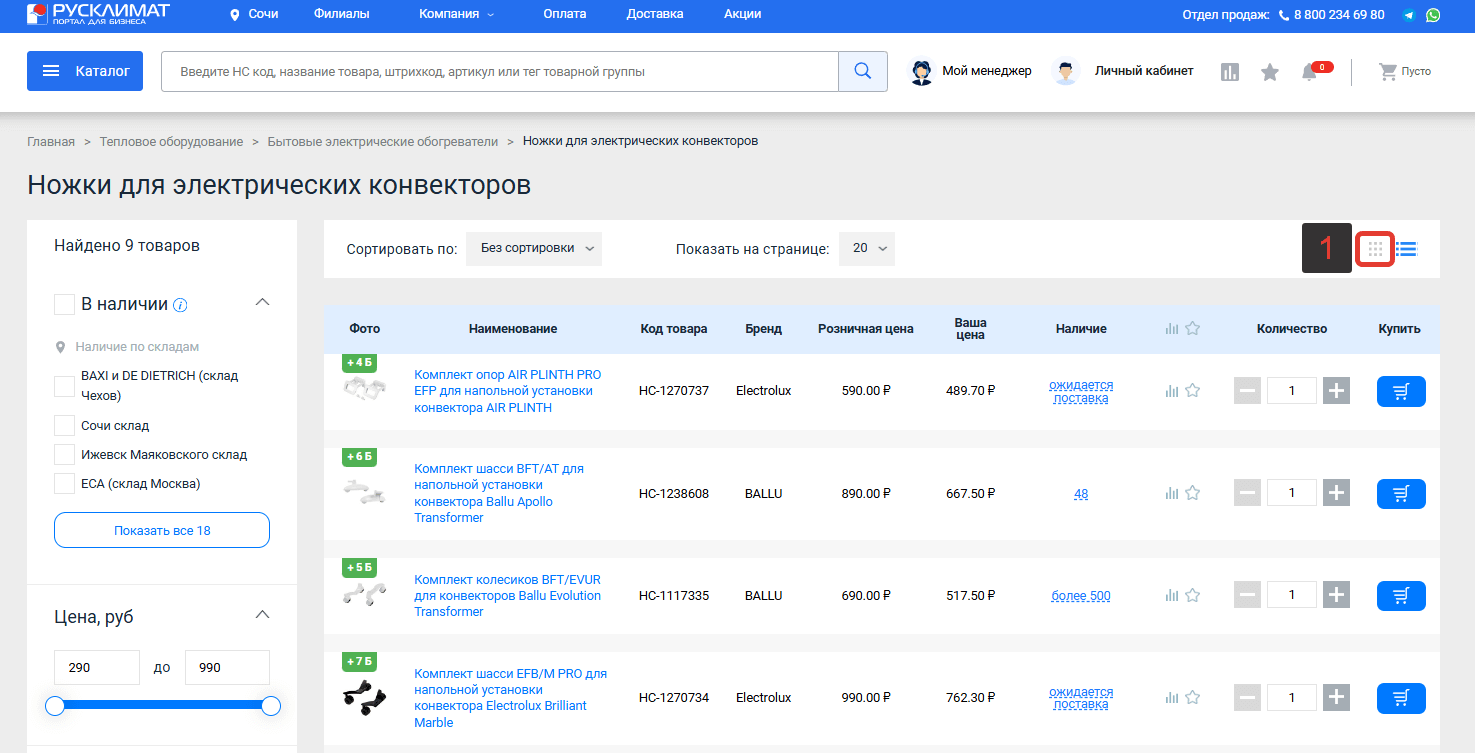Open Бытовые электрические обогреватели breadcrumb

(382, 141)
